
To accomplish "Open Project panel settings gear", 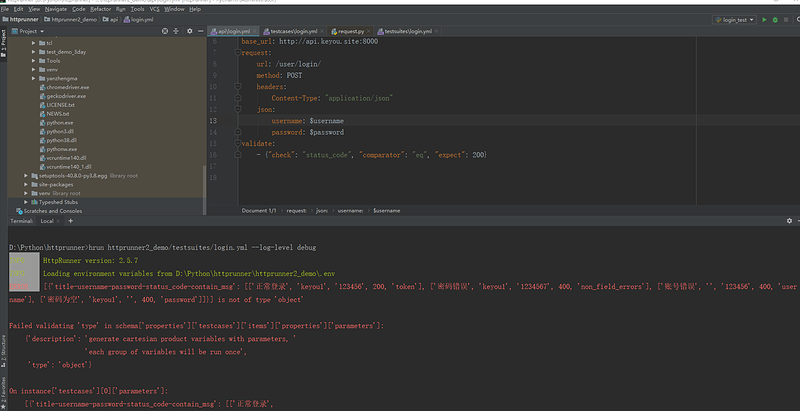I will [190, 31].
